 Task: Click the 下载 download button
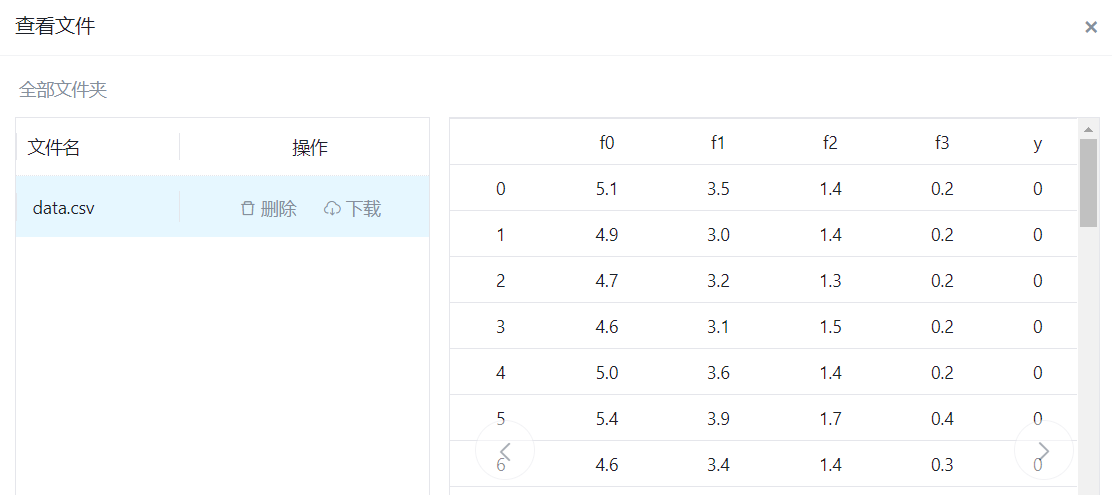(353, 209)
